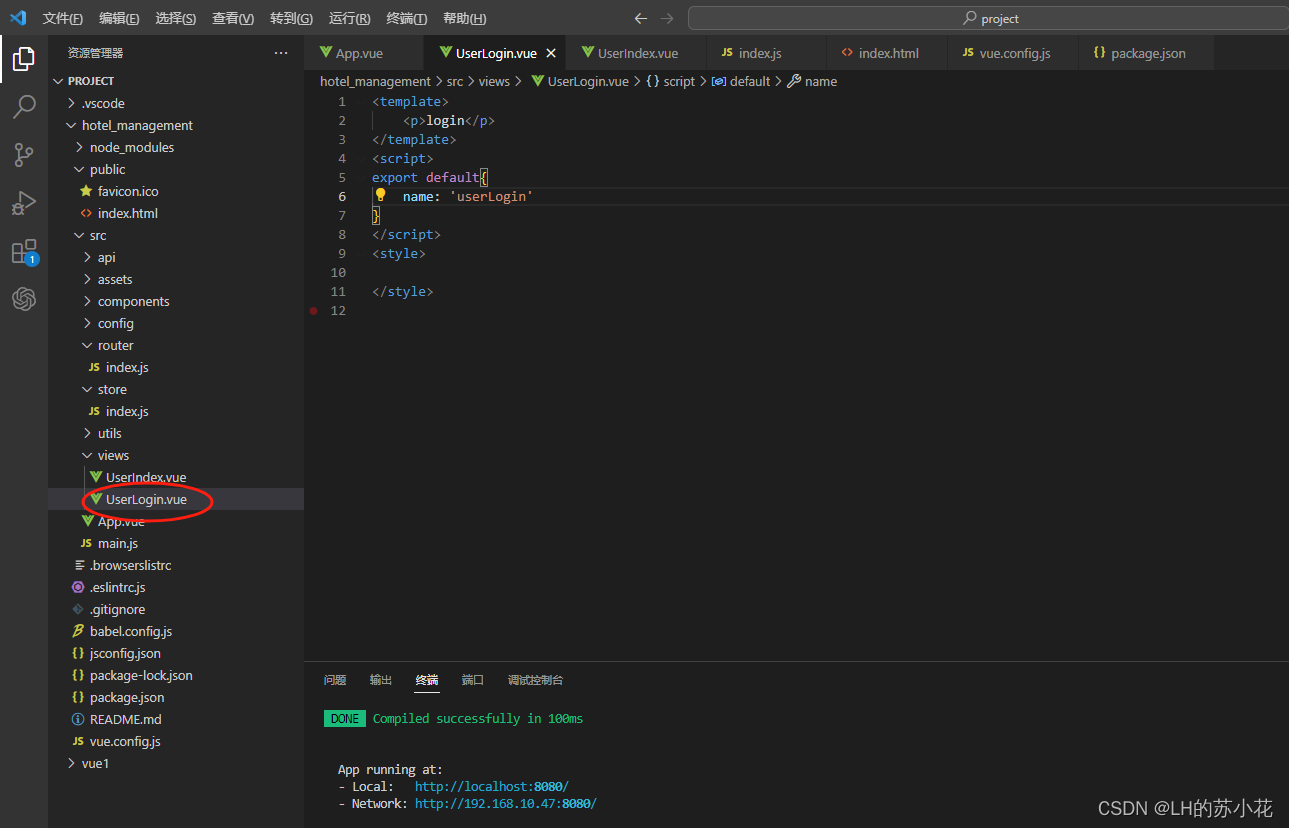Open index.js under router folder

click(x=176, y=367)
